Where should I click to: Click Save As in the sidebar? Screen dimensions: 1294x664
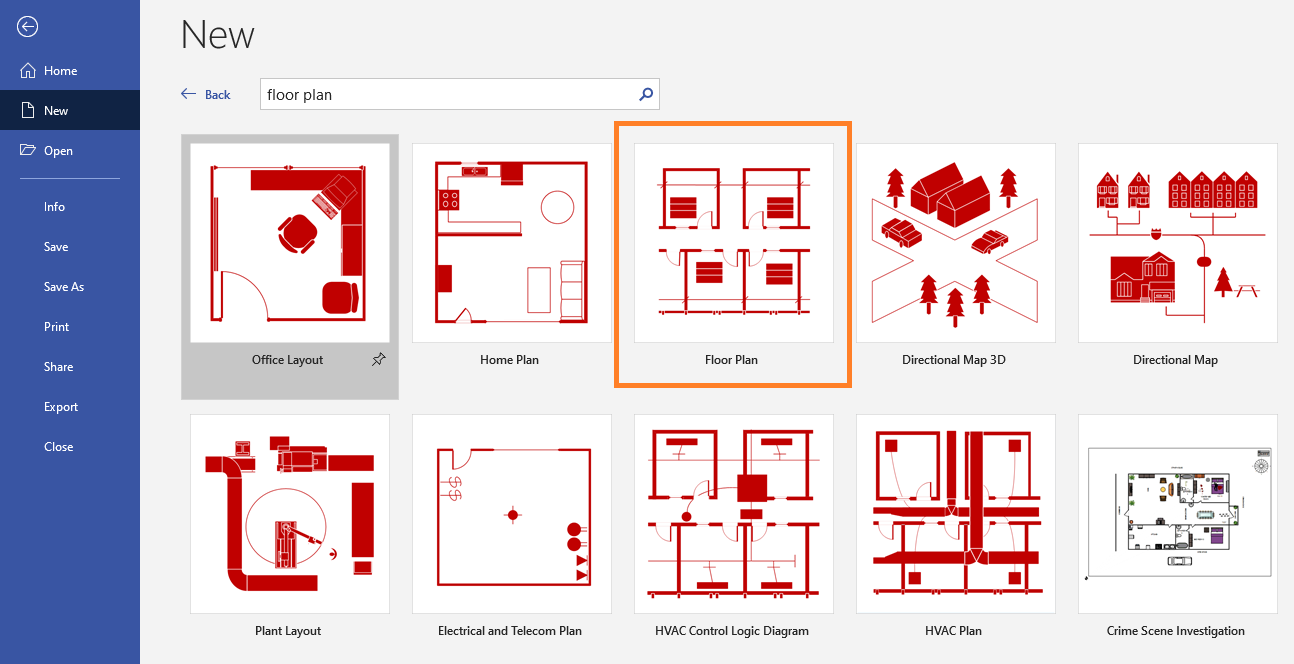pos(63,286)
